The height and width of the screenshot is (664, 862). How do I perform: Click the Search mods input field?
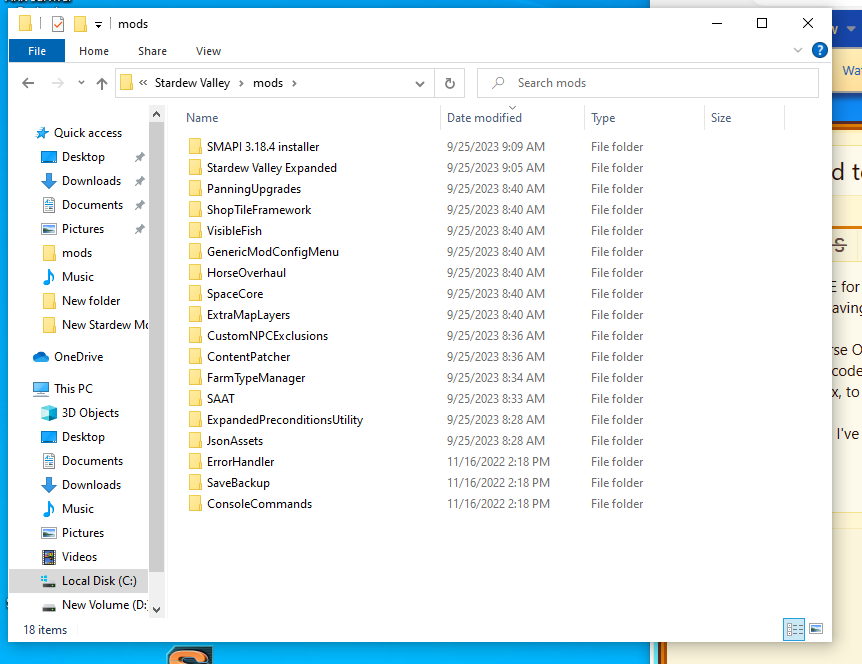pyautogui.click(x=648, y=83)
